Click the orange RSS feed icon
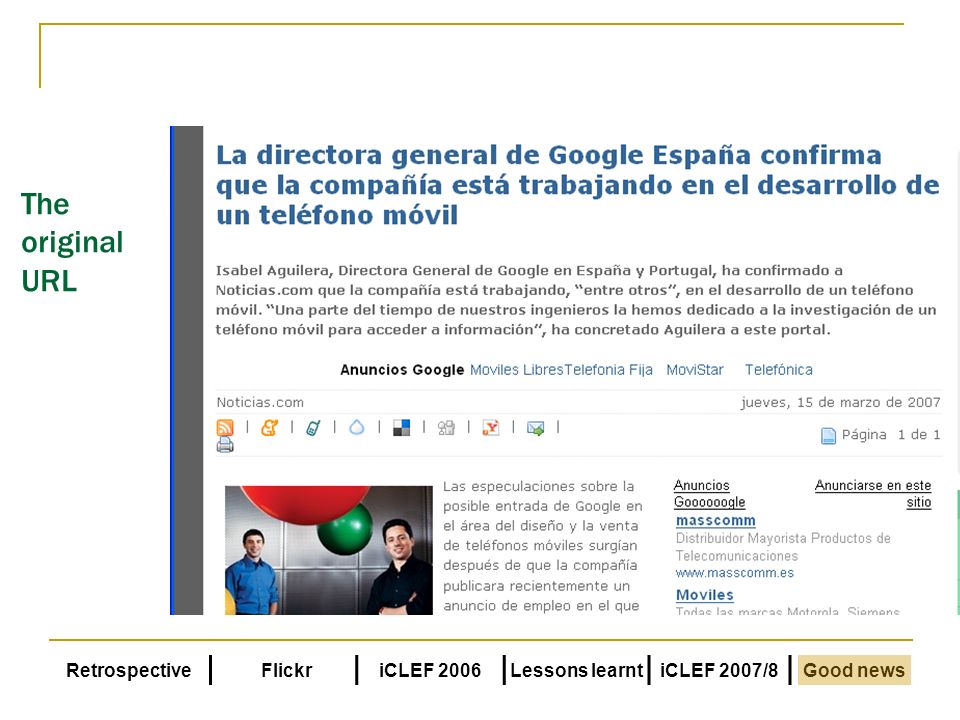Image resolution: width=960 pixels, height=720 pixels. point(225,427)
